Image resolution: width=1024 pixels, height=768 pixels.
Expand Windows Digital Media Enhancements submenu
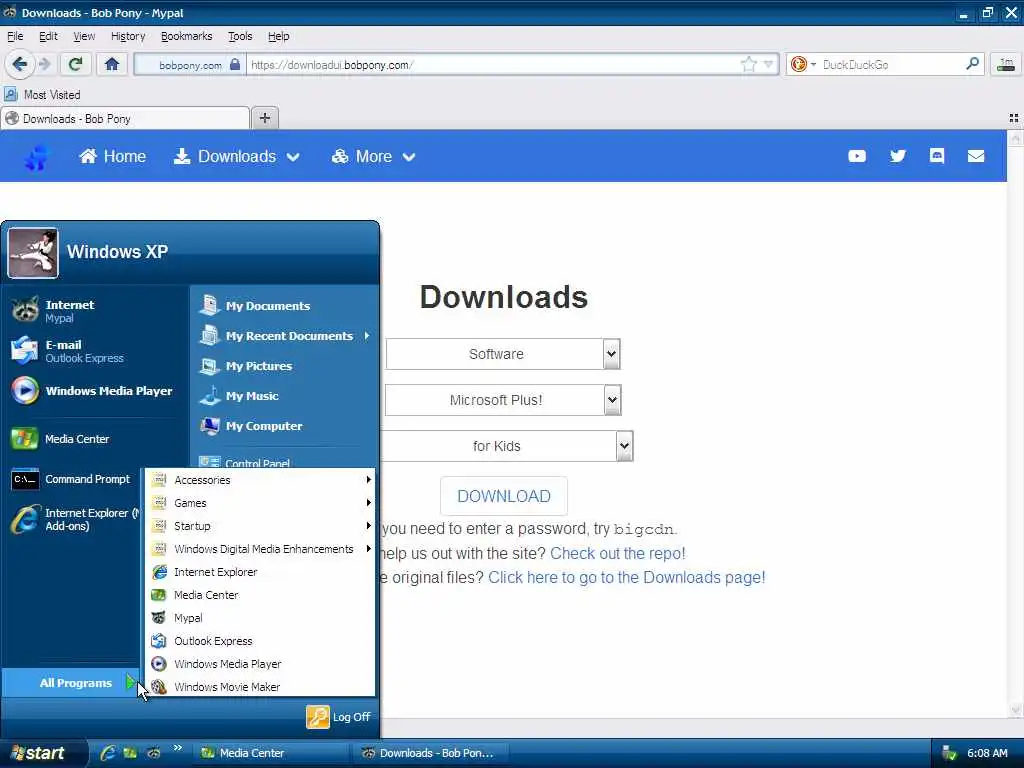tap(261, 549)
